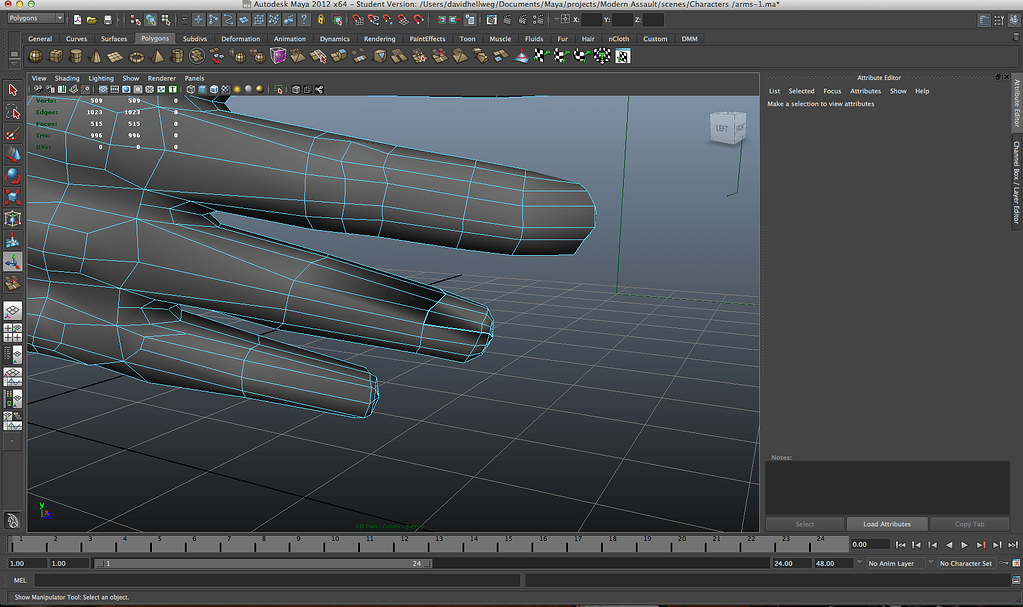
Task: Select the arrow Select tool in toolbox
Action: coord(13,90)
